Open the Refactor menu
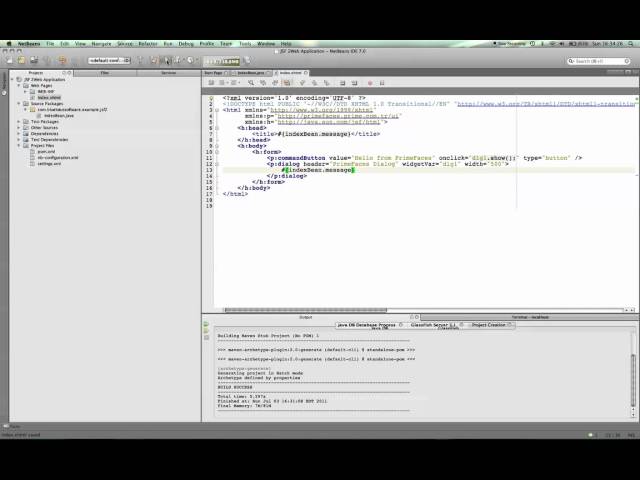The image size is (640, 480). pyautogui.click(x=148, y=44)
